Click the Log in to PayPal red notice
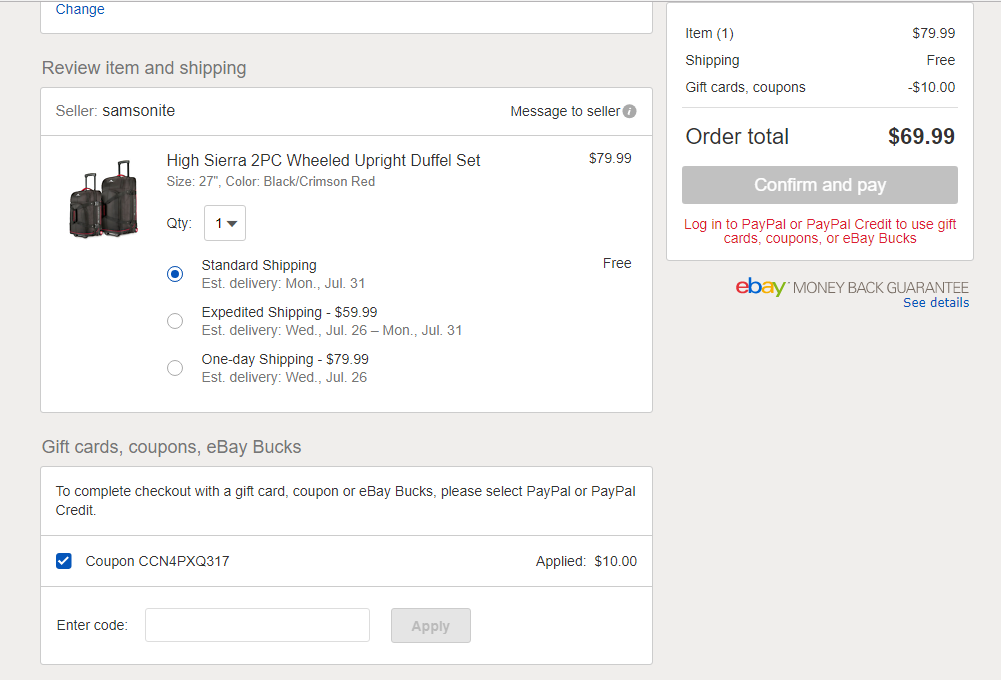This screenshot has height=680, width=1001. coord(820,231)
